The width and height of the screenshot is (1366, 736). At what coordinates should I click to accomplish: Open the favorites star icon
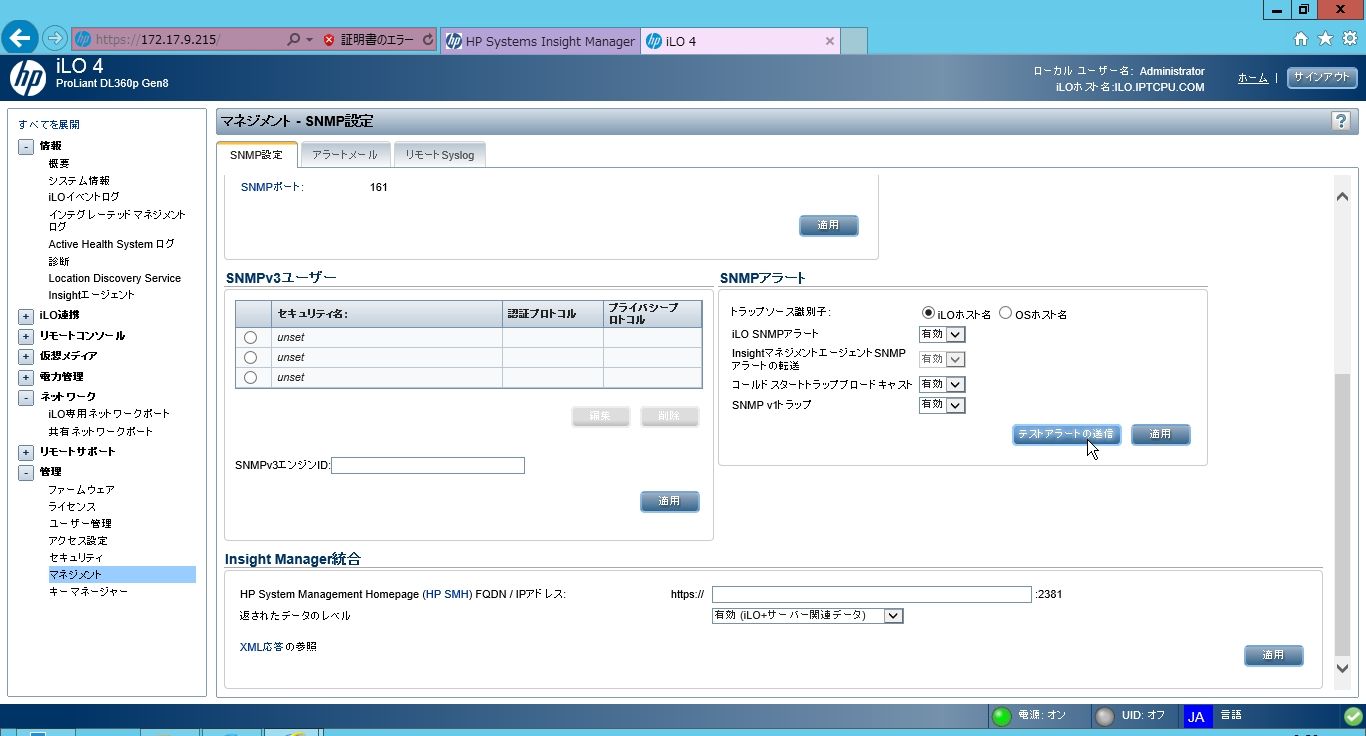click(1325, 39)
